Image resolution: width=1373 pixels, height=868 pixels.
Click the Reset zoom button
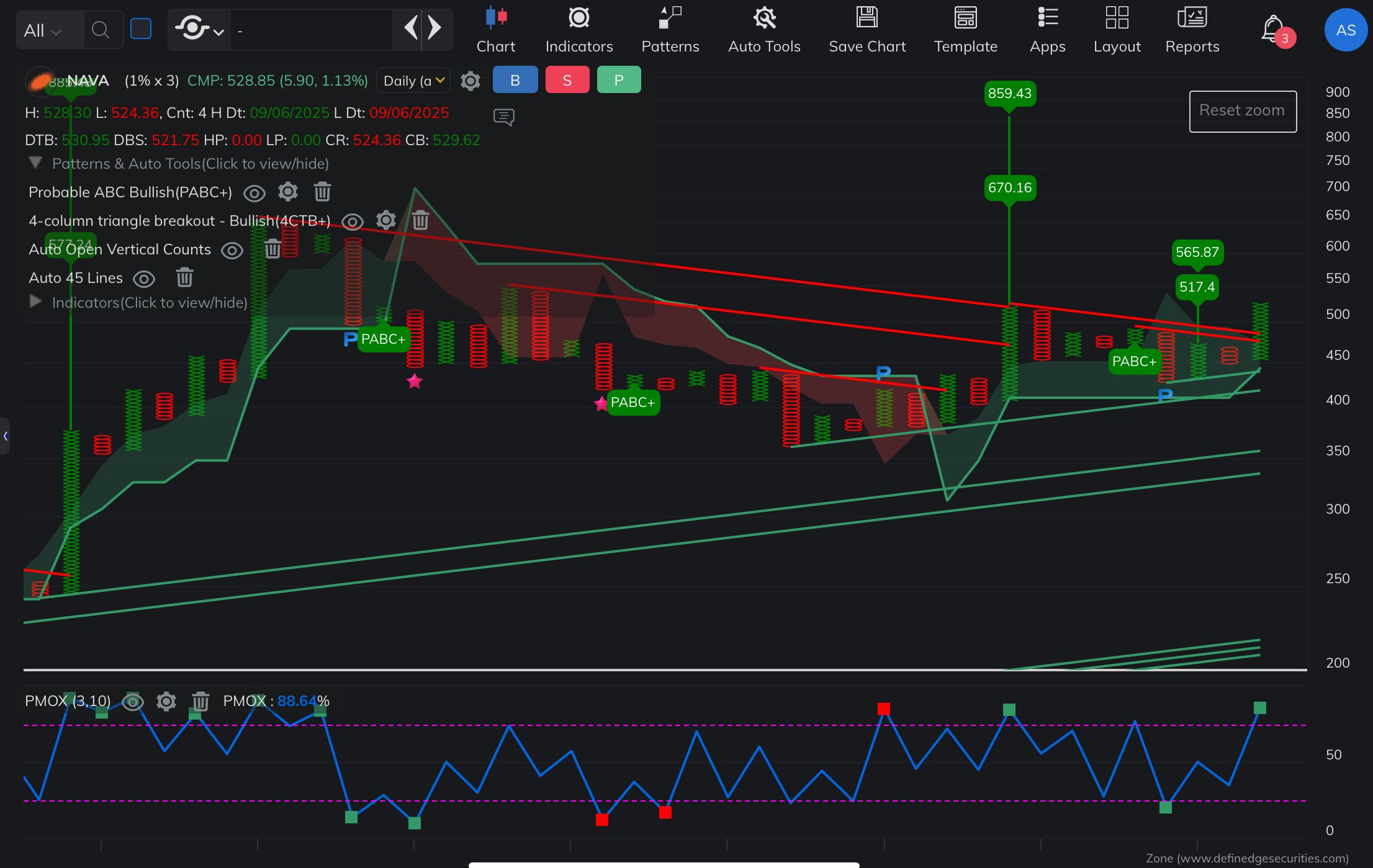click(x=1242, y=111)
